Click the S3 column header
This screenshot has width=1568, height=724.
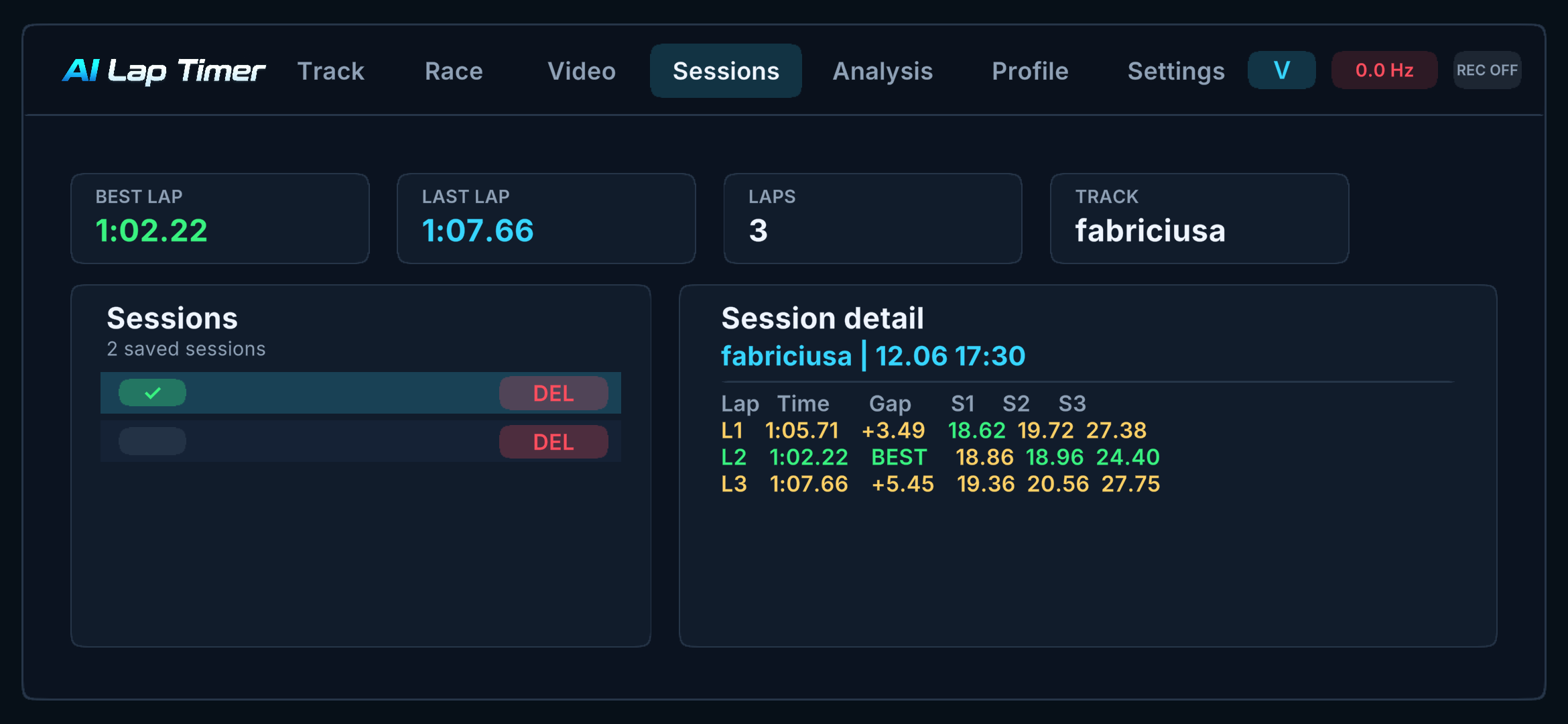tap(1072, 404)
